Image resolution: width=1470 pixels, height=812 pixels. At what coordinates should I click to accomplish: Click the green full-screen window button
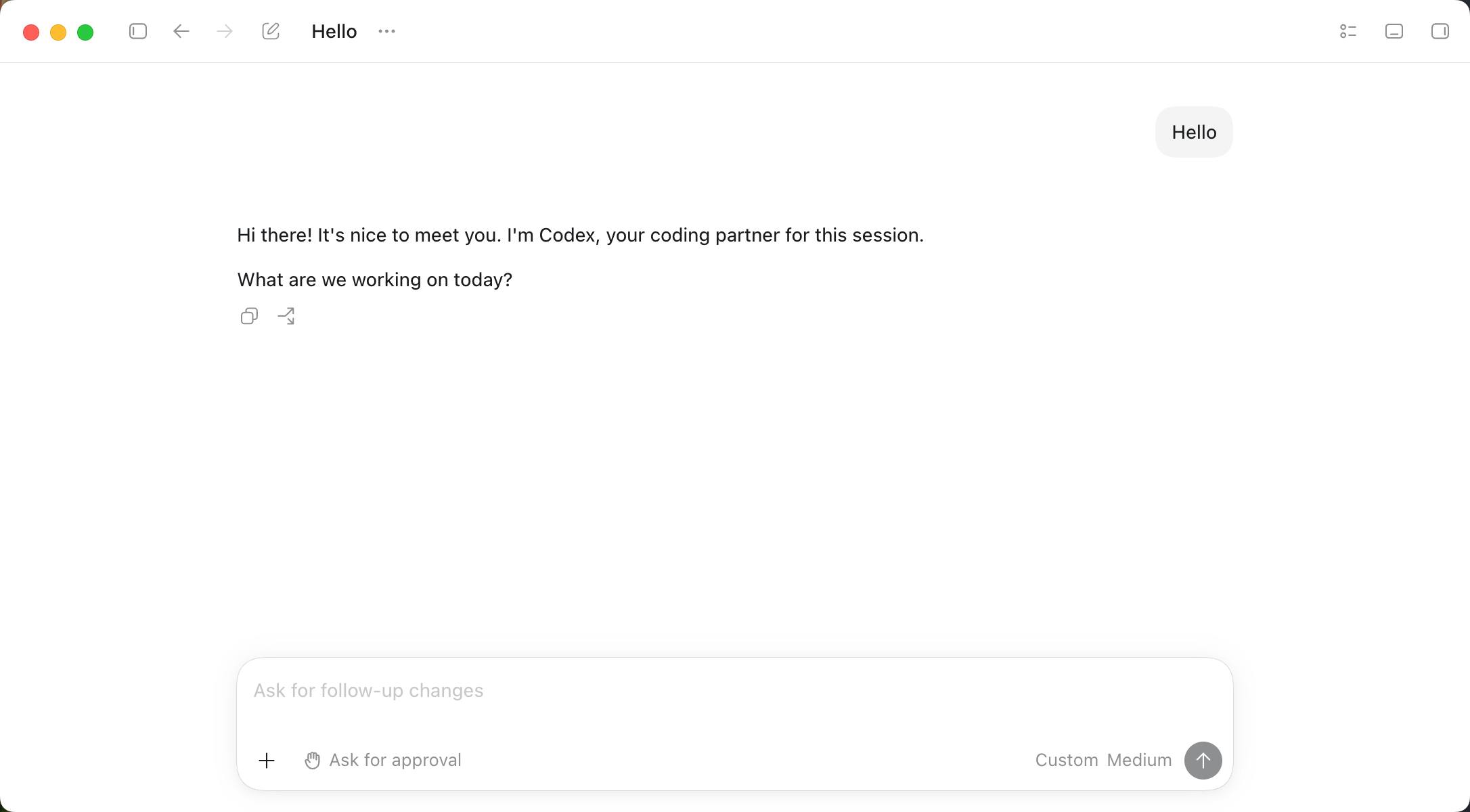click(85, 32)
